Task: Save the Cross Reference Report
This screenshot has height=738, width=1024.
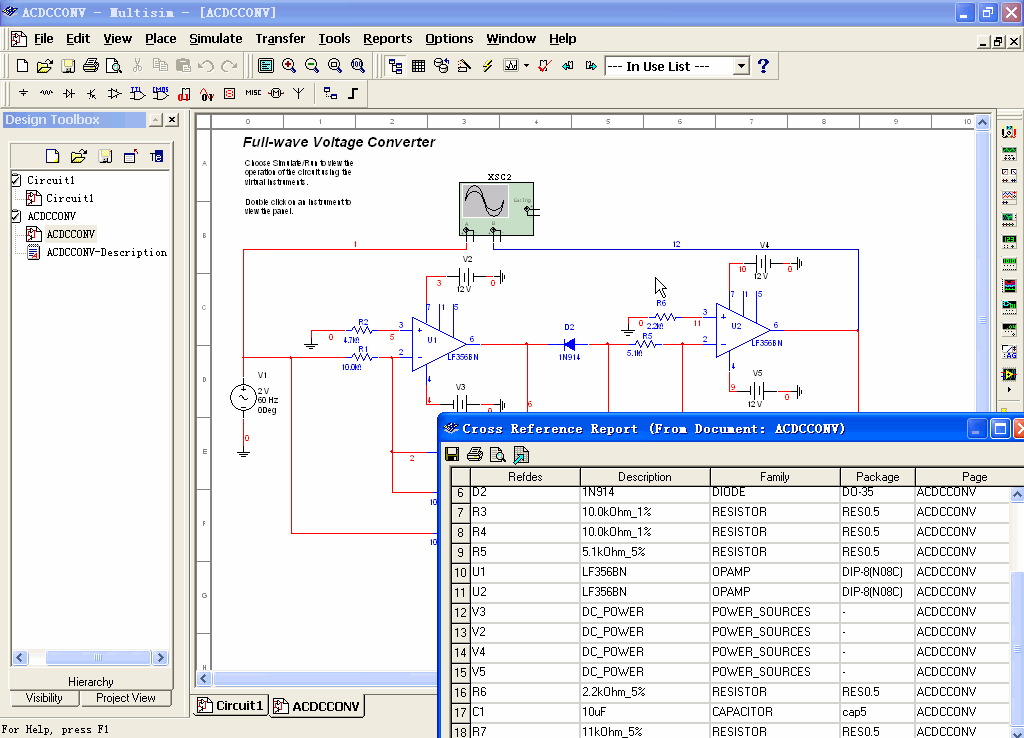Action: 452,455
